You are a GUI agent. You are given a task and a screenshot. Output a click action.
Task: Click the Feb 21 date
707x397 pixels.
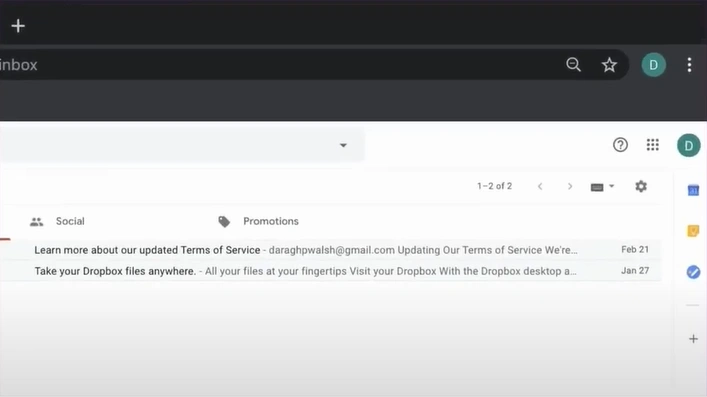click(x=635, y=249)
